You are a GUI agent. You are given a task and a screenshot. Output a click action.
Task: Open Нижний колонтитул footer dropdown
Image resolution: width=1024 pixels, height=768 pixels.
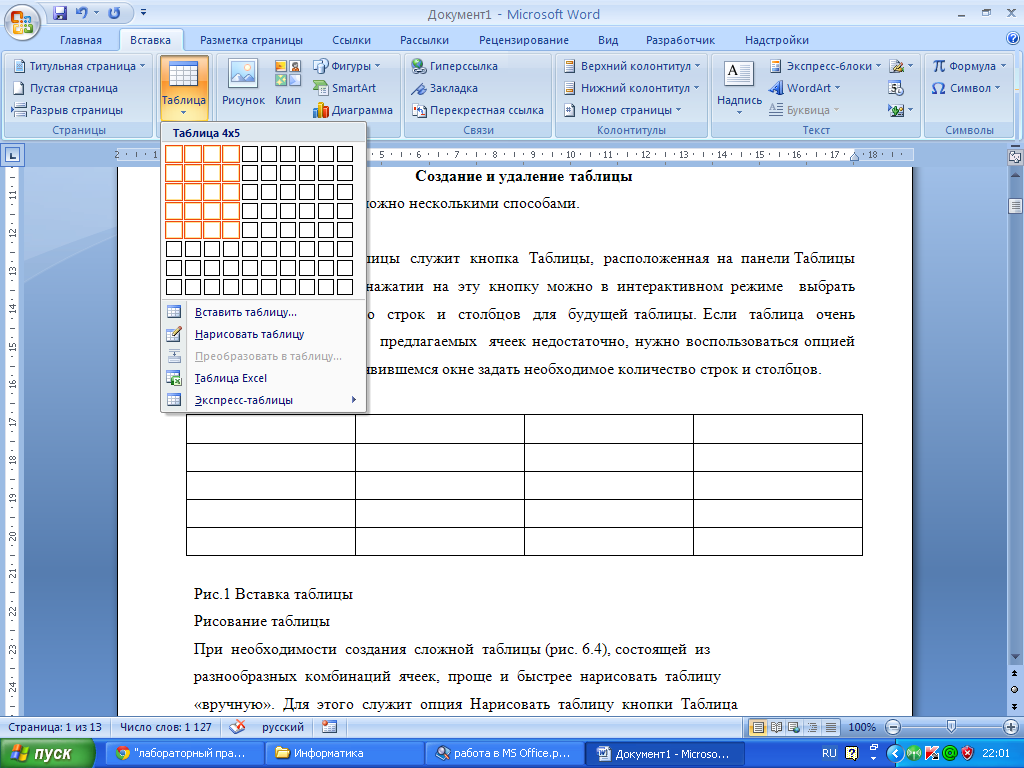click(x=631, y=88)
